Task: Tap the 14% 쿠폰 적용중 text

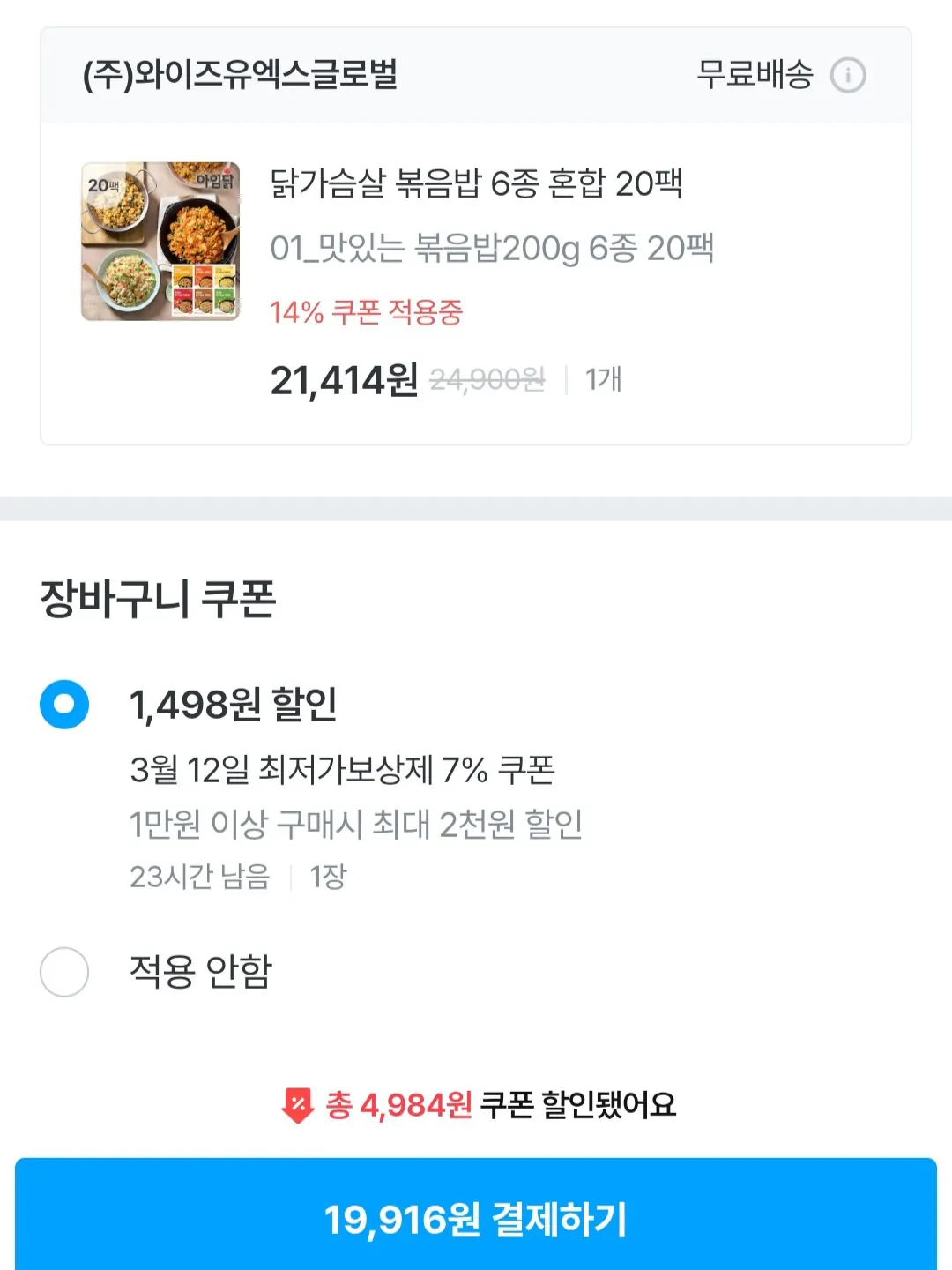Action: click(x=366, y=312)
